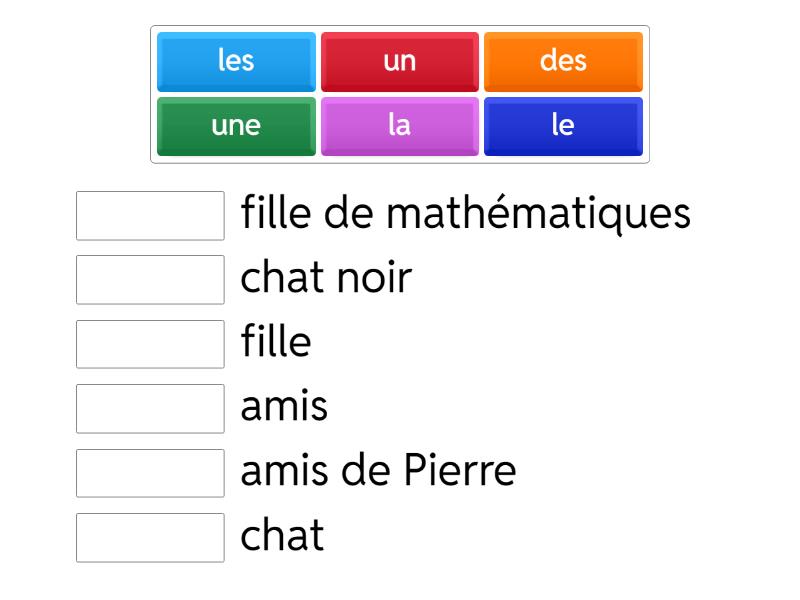Click the only green tile in the word bank
Screen dimensions: 800x600
[236, 126]
